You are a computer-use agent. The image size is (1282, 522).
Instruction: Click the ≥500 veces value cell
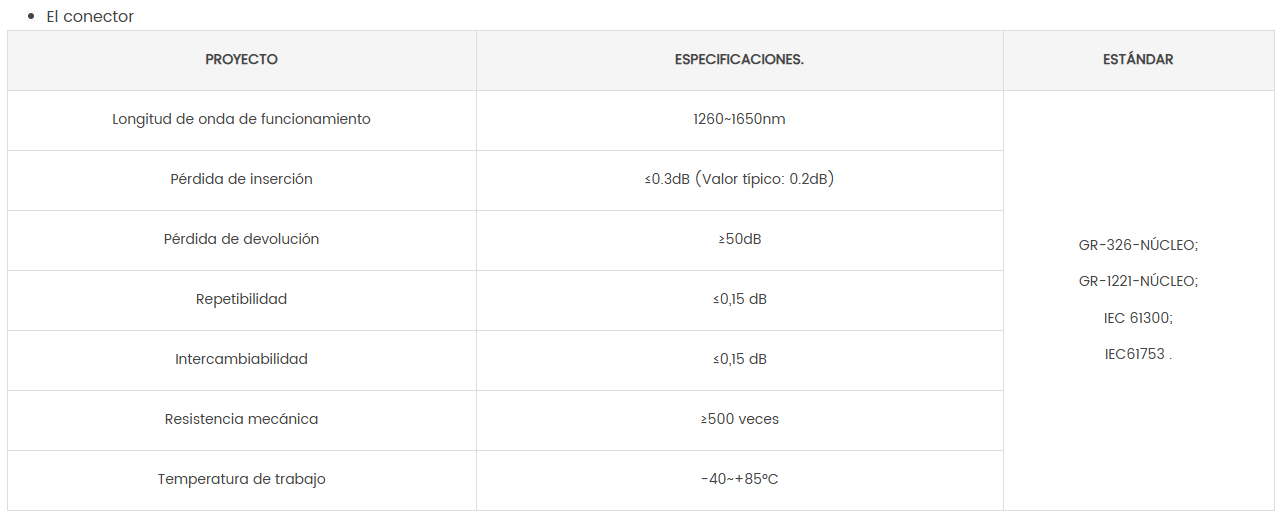[740, 420]
